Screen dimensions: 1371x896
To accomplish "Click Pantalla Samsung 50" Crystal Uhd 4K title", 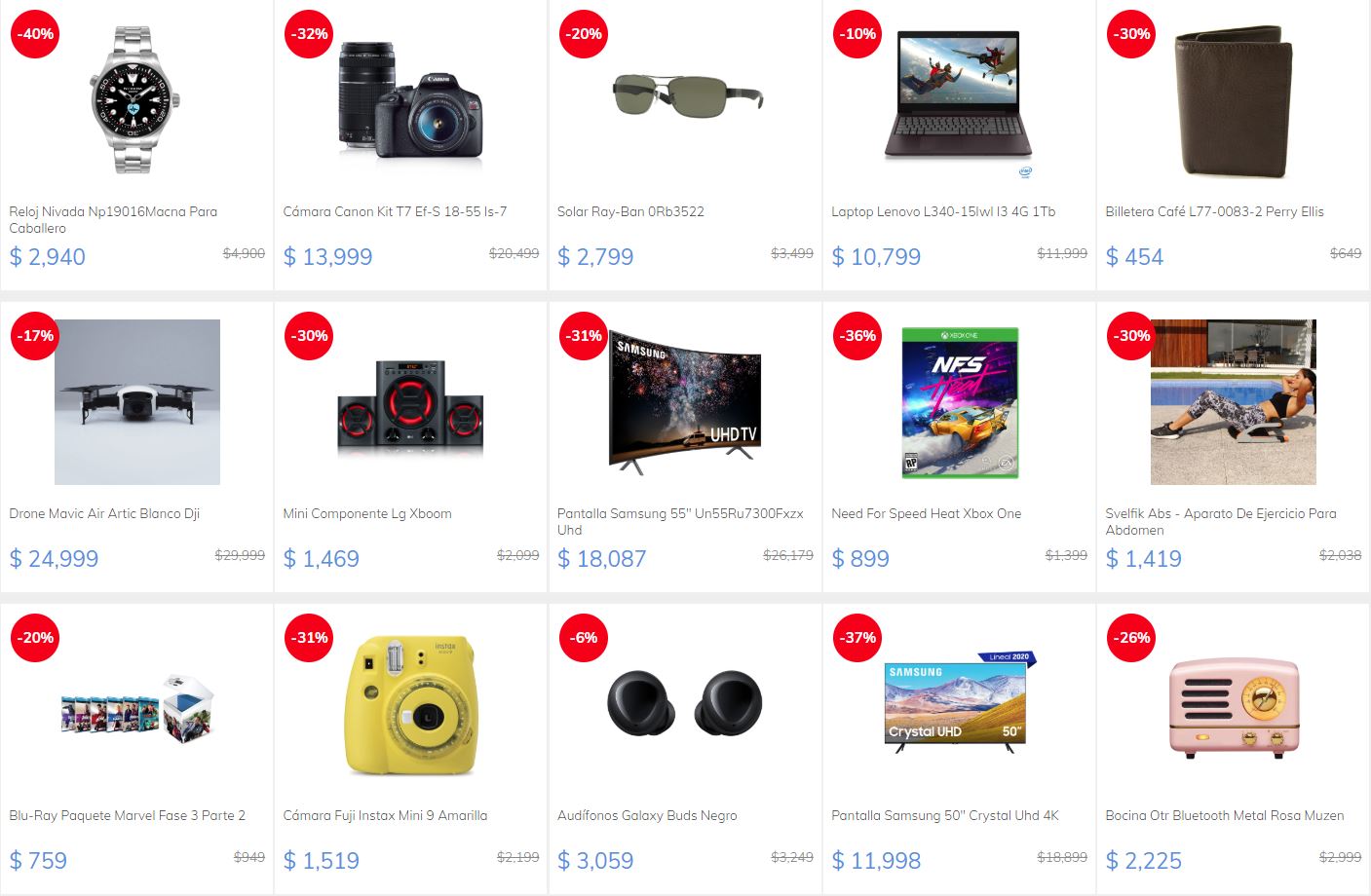I will 945,815.
